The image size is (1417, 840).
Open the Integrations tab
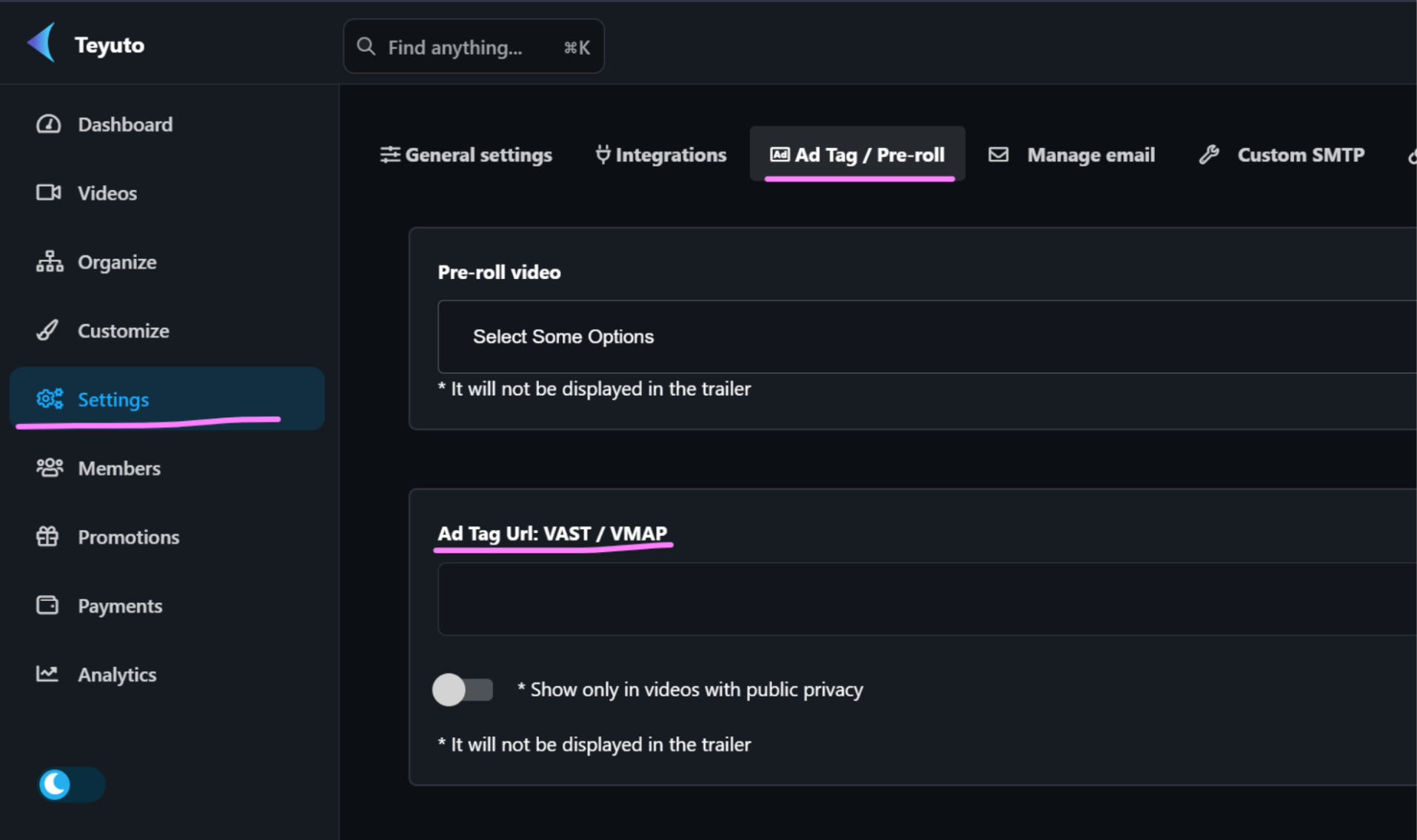tap(661, 155)
